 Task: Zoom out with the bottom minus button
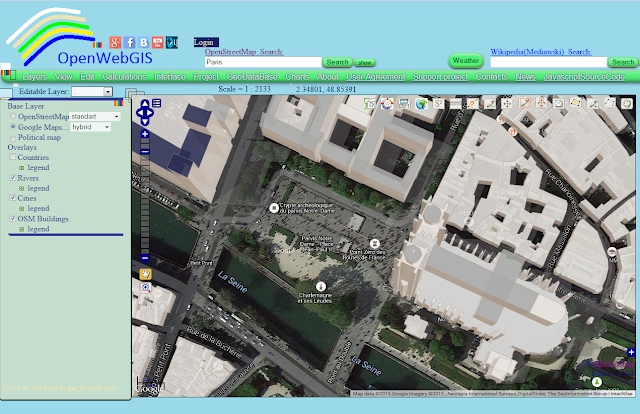click(x=145, y=258)
